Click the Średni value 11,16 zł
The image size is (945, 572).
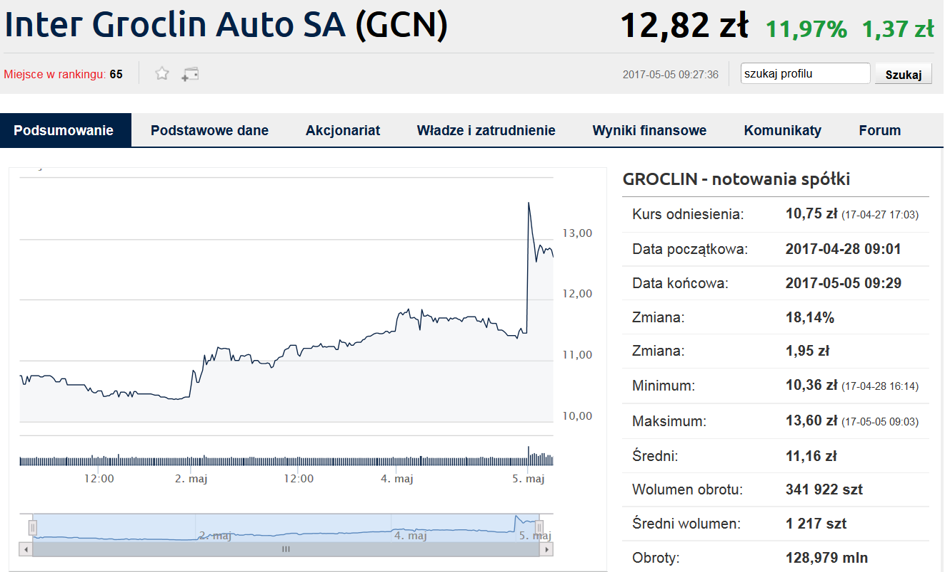click(811, 456)
